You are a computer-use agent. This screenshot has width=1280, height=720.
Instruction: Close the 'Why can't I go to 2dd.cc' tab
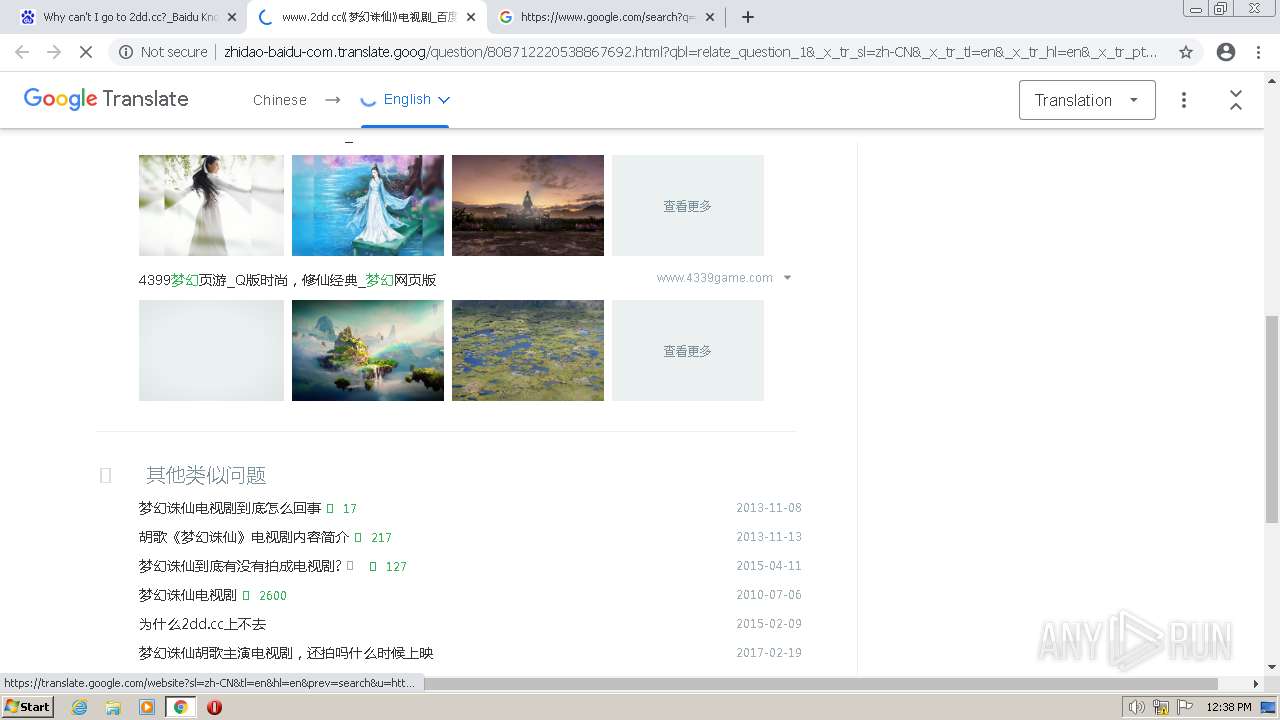pos(232,17)
